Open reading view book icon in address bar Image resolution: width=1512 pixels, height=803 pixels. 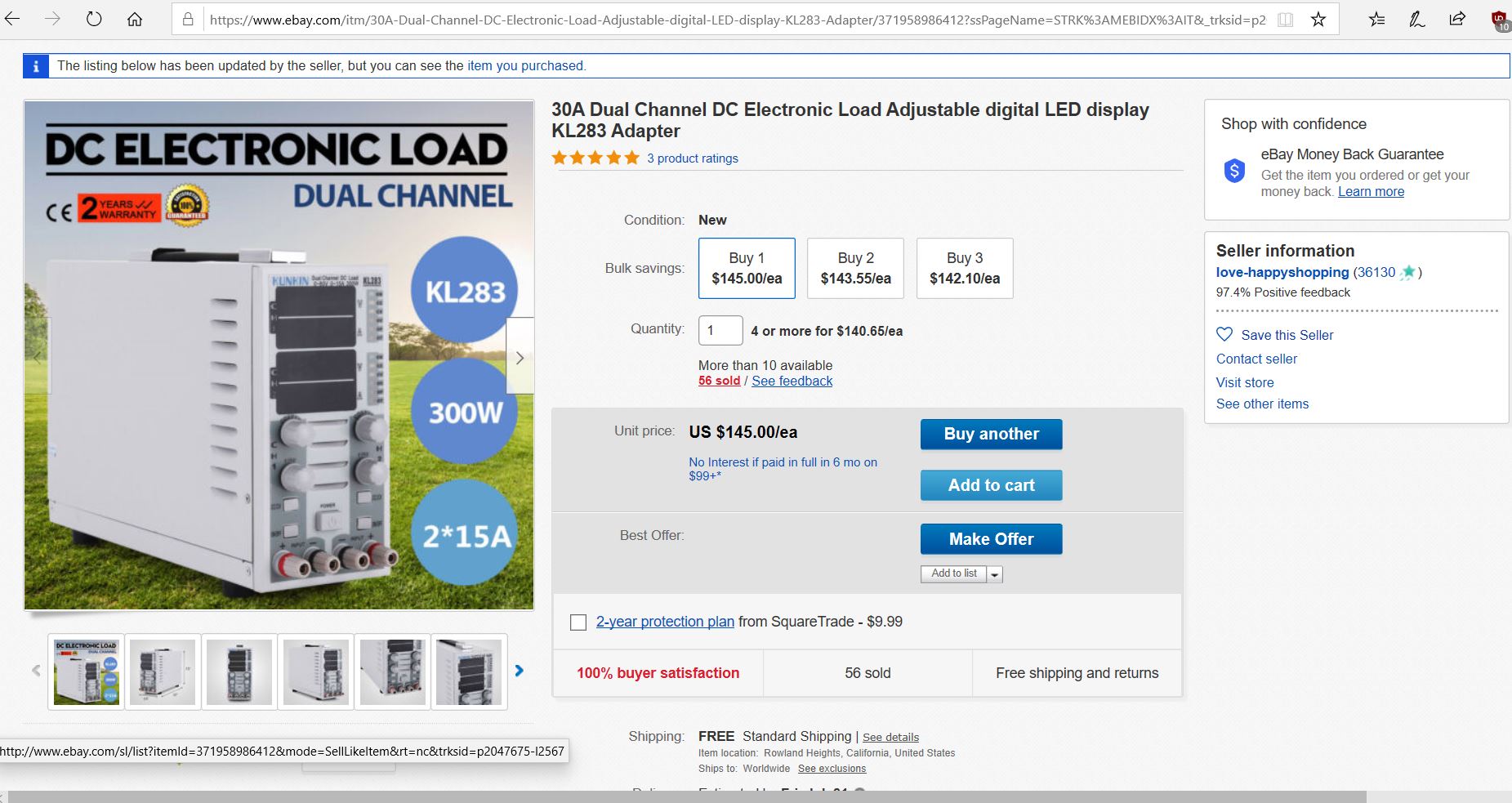[x=1285, y=20]
